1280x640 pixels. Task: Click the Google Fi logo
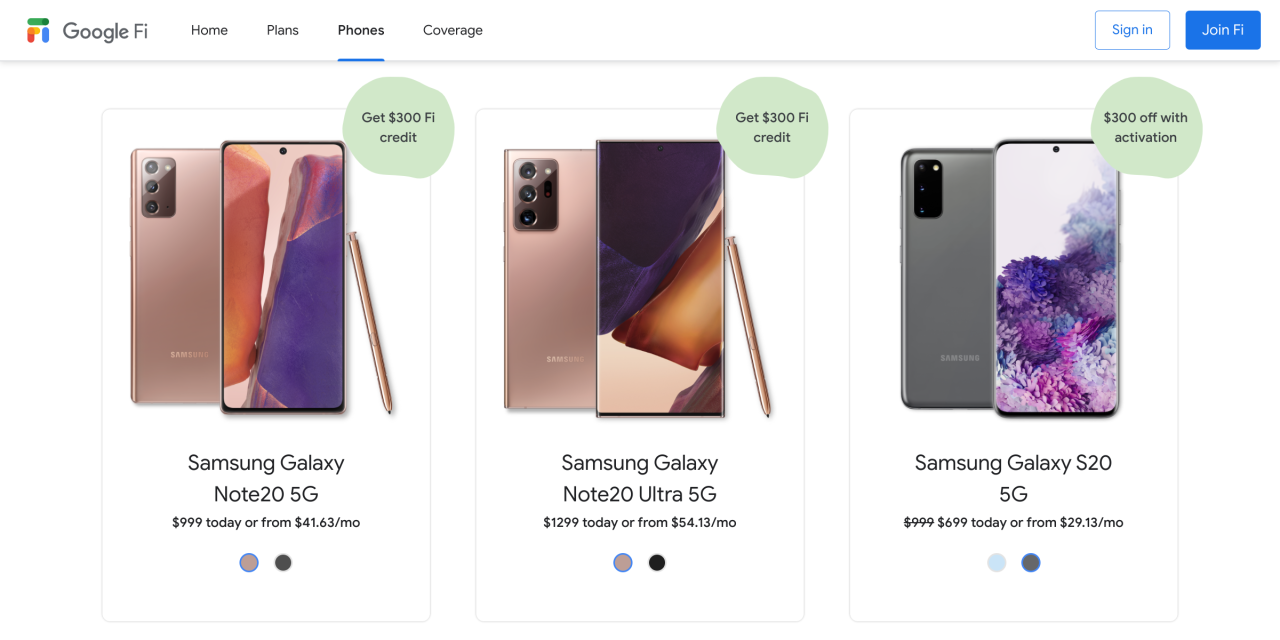(87, 30)
